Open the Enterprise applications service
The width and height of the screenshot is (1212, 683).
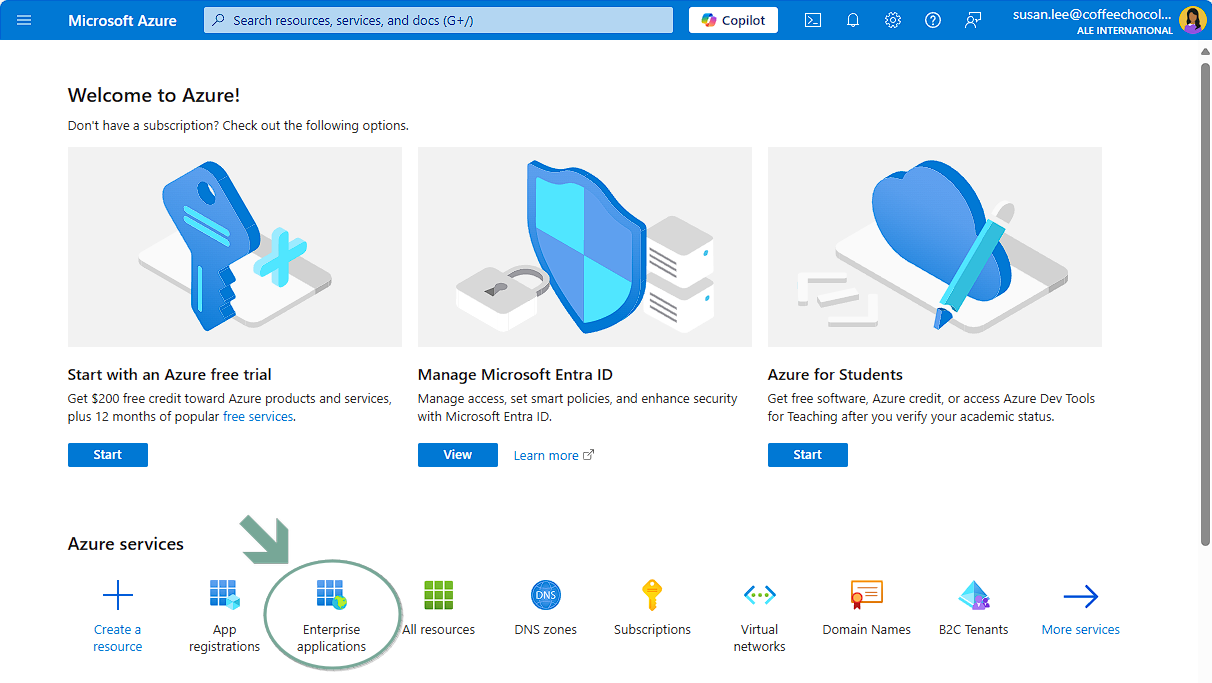331,595
